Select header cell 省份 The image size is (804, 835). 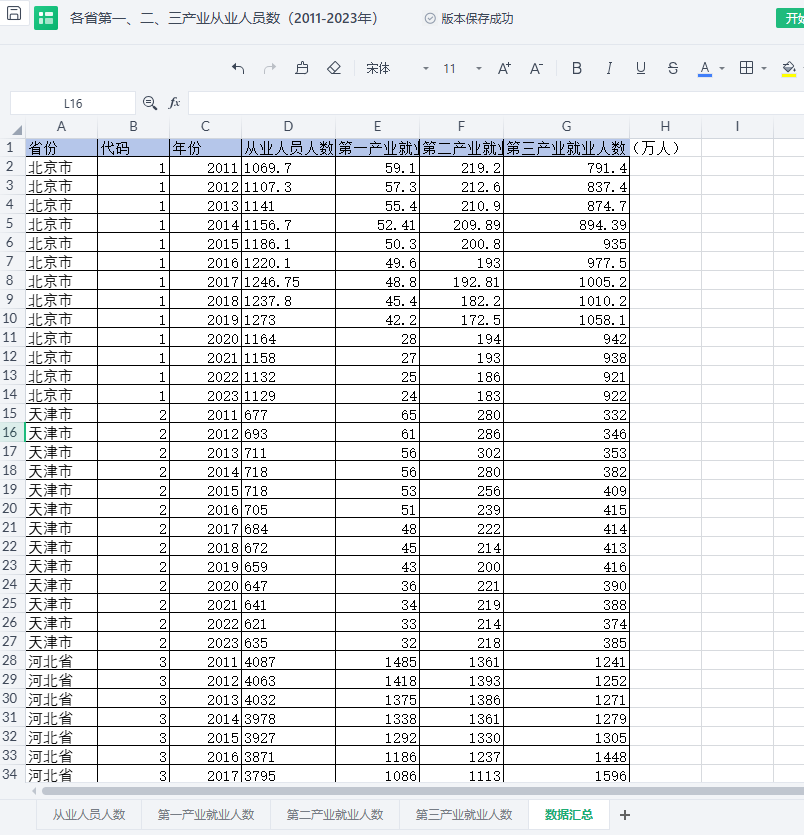coord(61,148)
